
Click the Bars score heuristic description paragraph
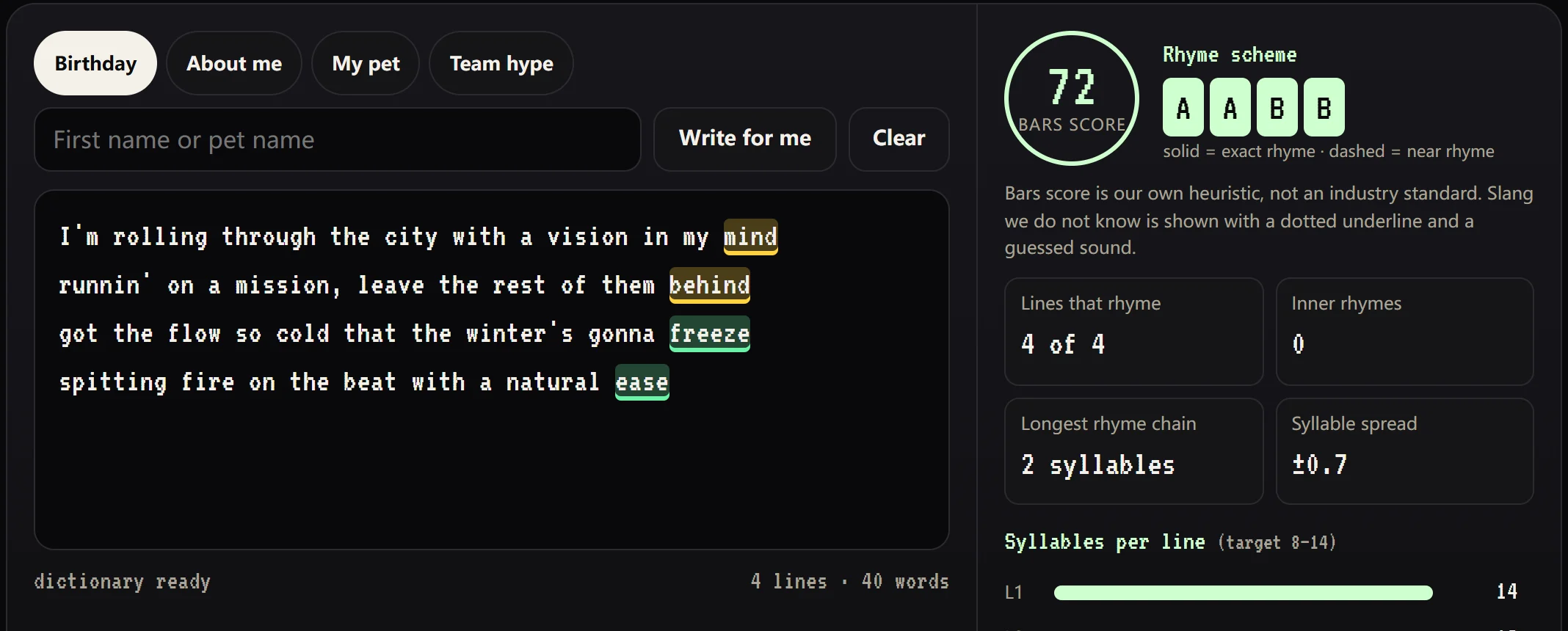pos(1269,221)
